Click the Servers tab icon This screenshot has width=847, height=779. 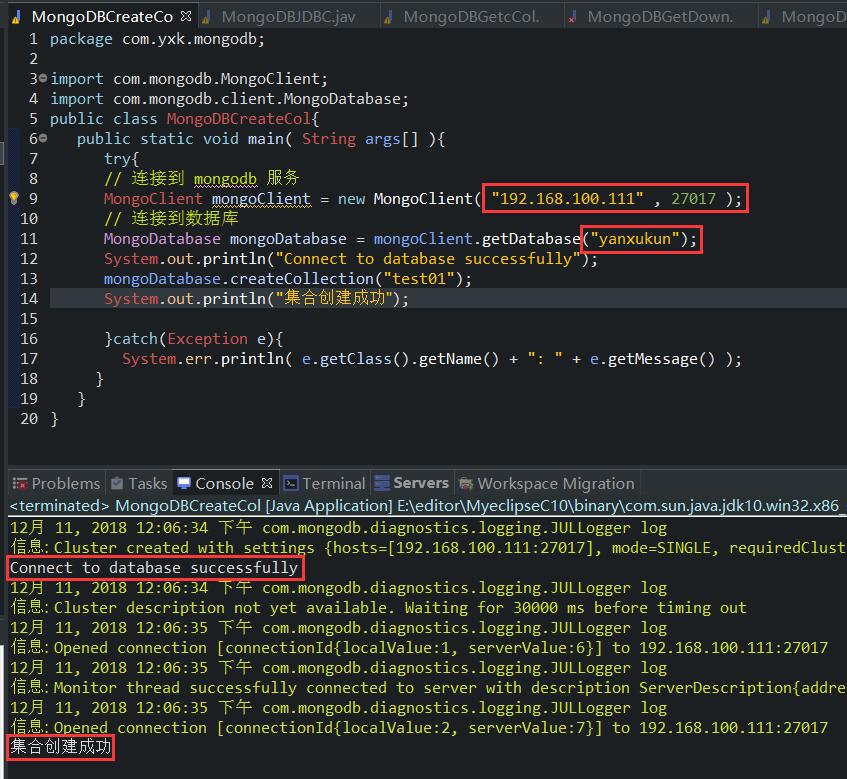click(382, 482)
